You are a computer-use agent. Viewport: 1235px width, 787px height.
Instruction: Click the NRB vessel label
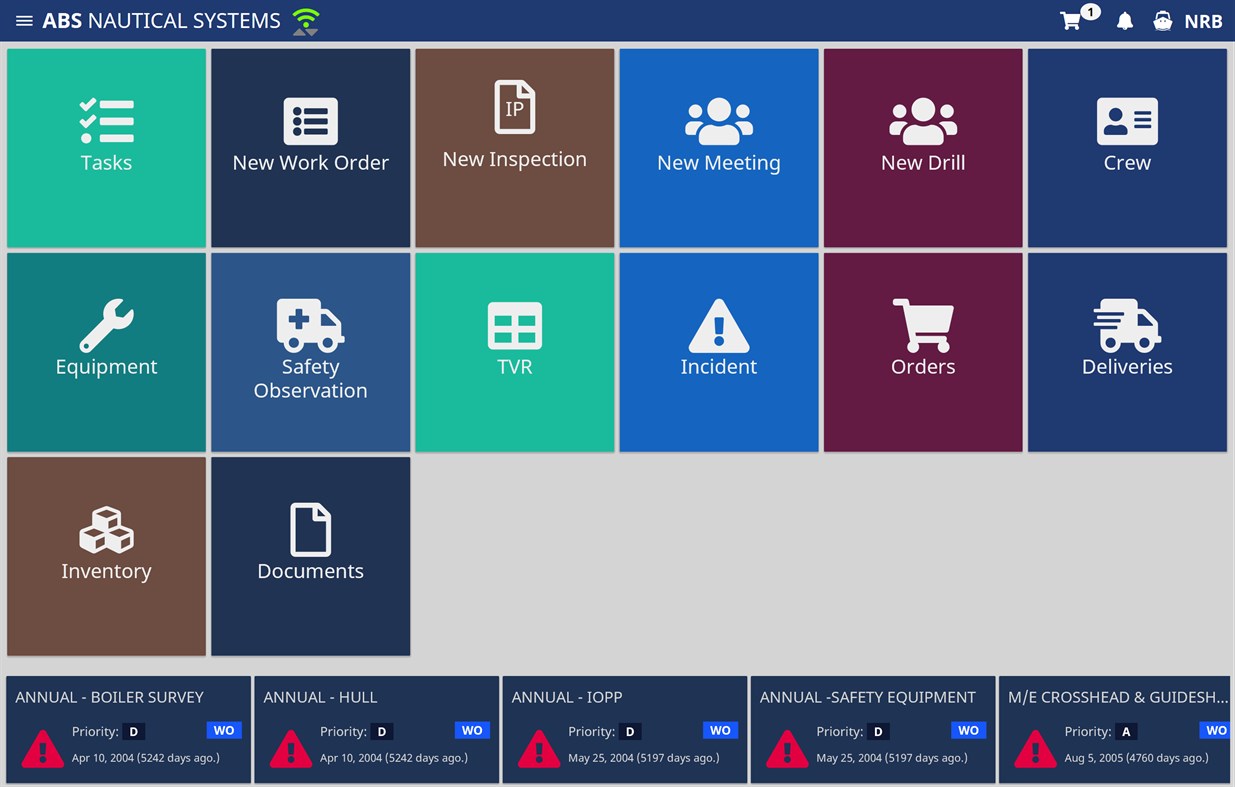[x=1203, y=21]
